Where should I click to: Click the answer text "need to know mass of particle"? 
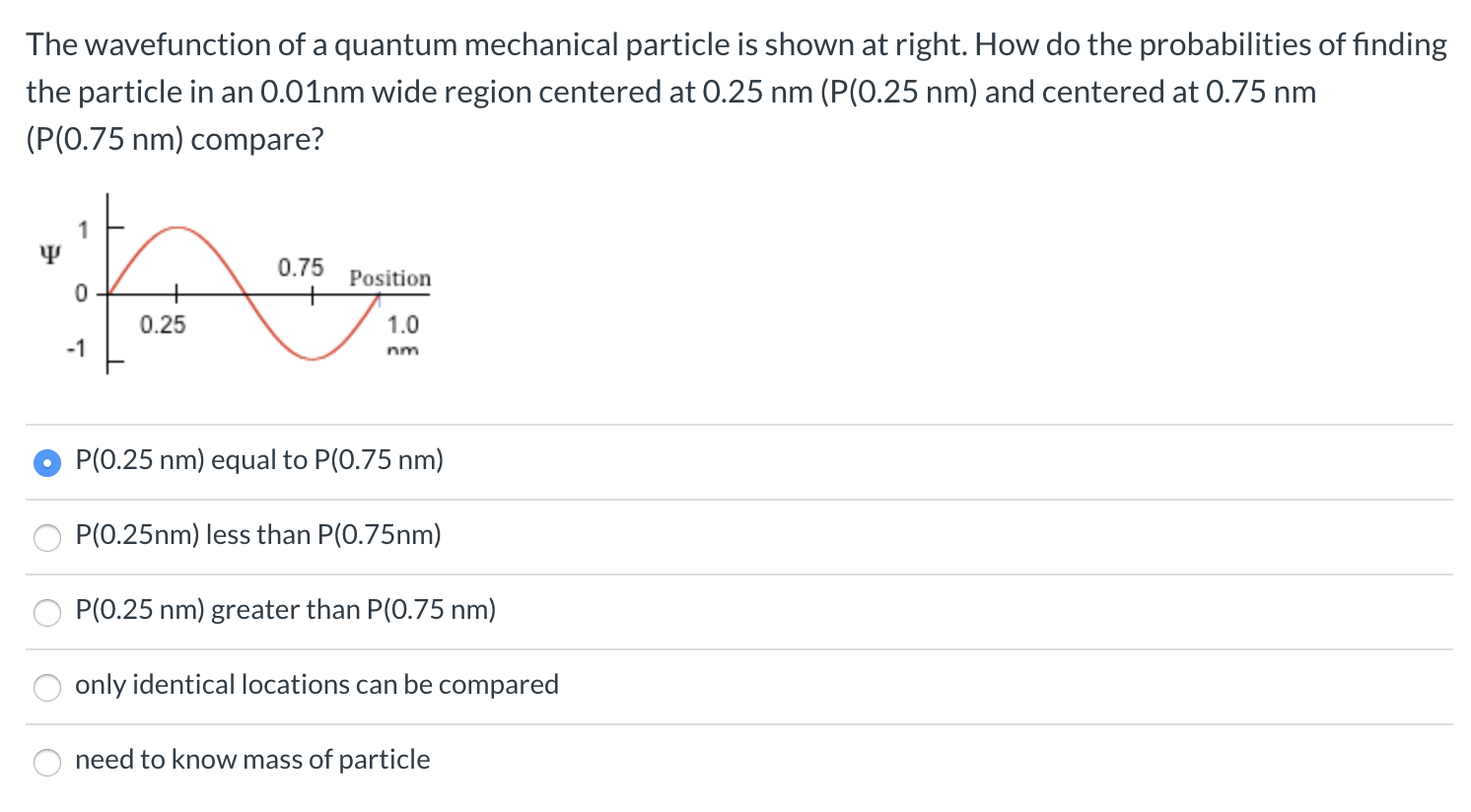point(252,760)
